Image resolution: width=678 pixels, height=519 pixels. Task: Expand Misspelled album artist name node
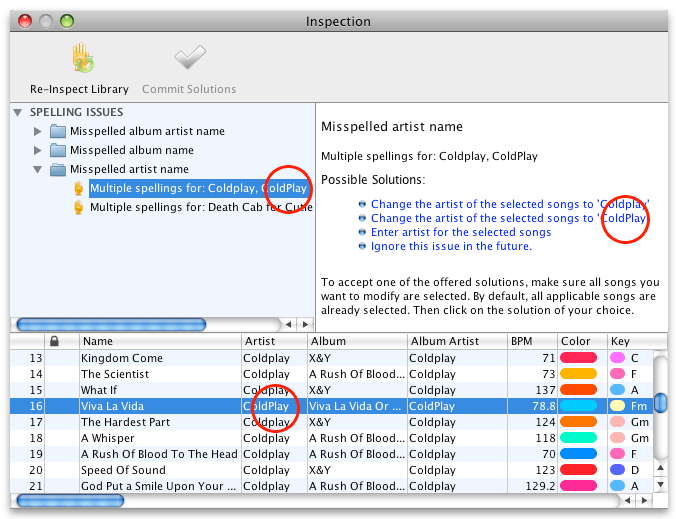(x=38, y=131)
